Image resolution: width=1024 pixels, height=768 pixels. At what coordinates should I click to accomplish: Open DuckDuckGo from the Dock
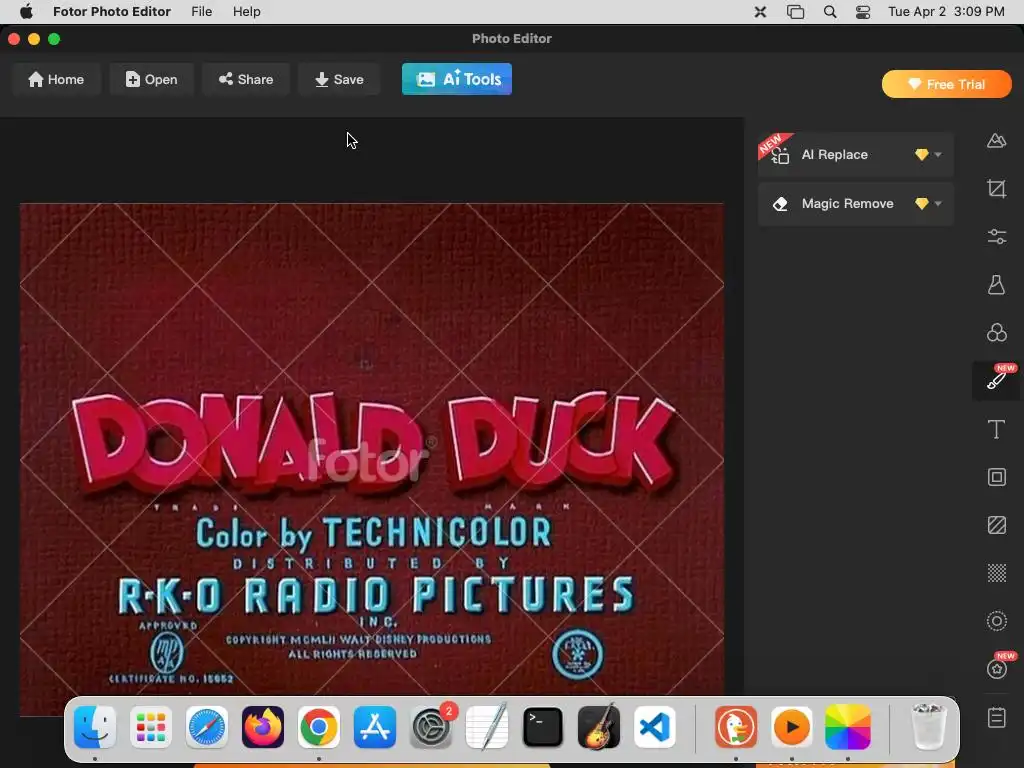tap(736, 727)
